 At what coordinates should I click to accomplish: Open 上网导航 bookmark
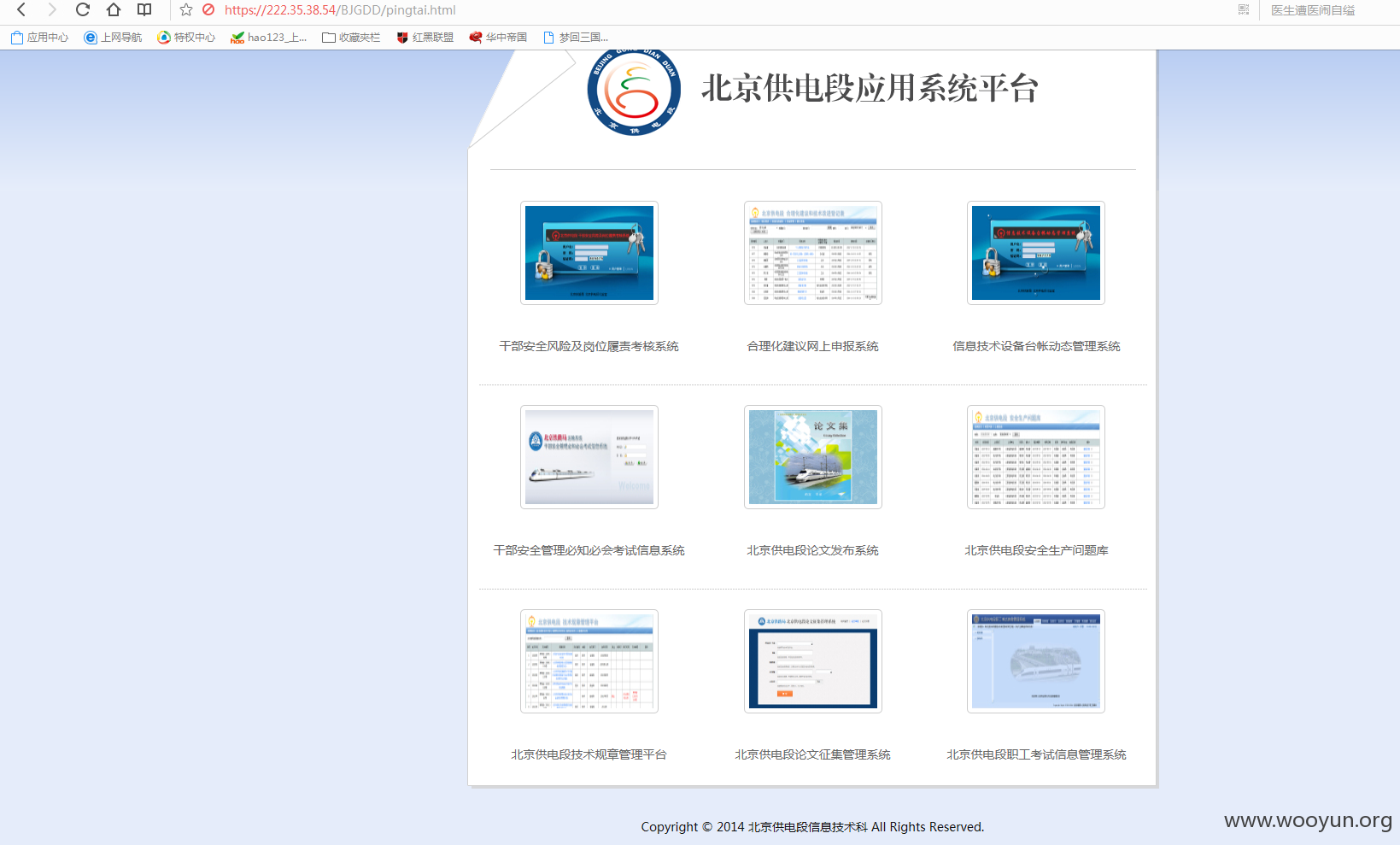[x=113, y=38]
